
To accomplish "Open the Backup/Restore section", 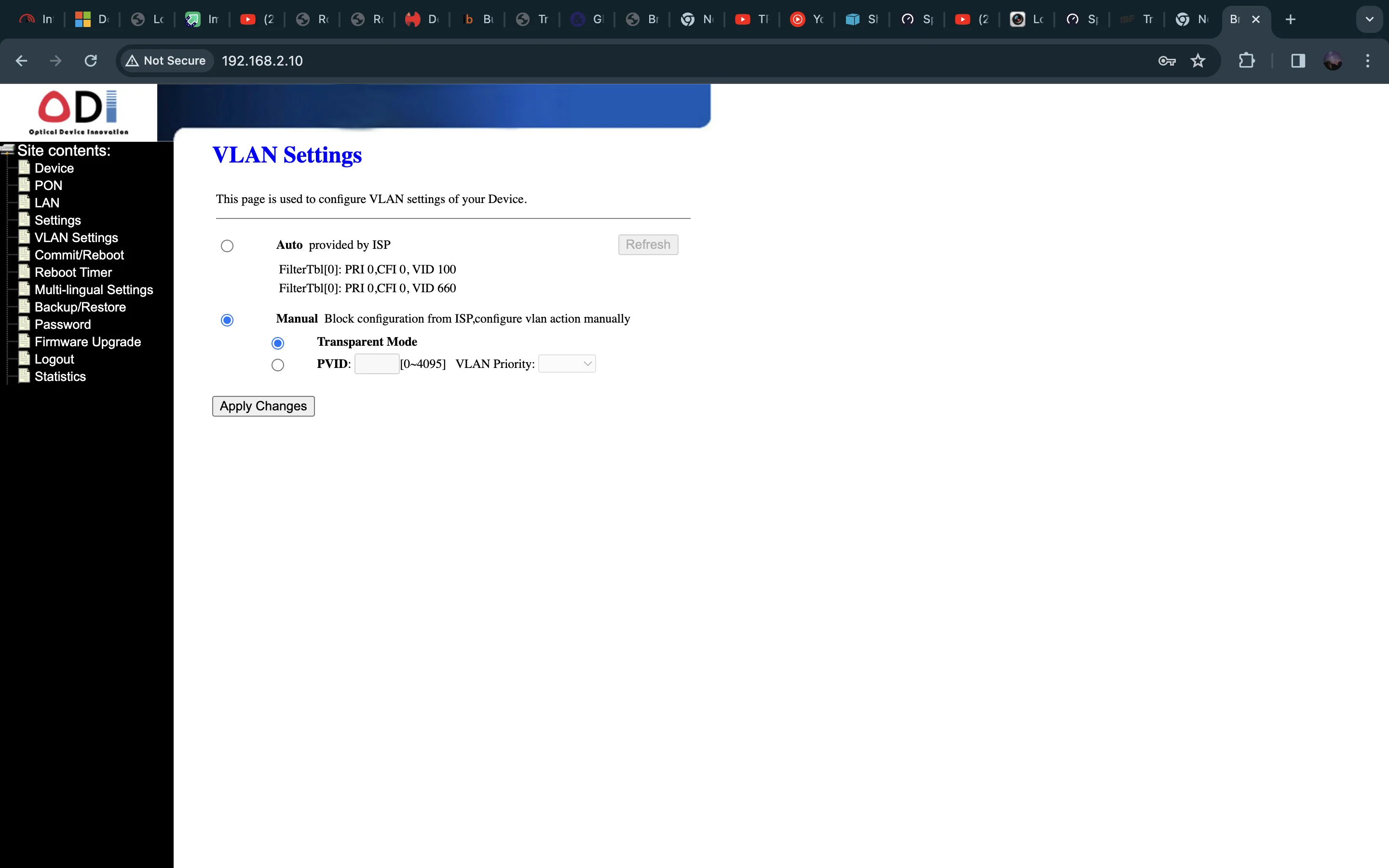I will (x=80, y=307).
